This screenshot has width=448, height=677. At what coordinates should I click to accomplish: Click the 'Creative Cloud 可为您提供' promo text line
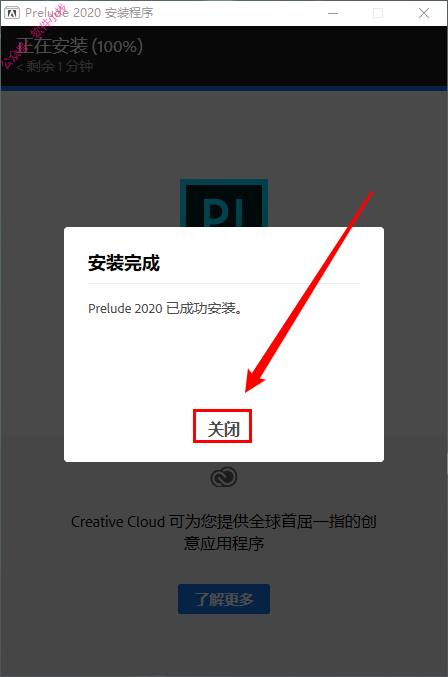(224, 522)
